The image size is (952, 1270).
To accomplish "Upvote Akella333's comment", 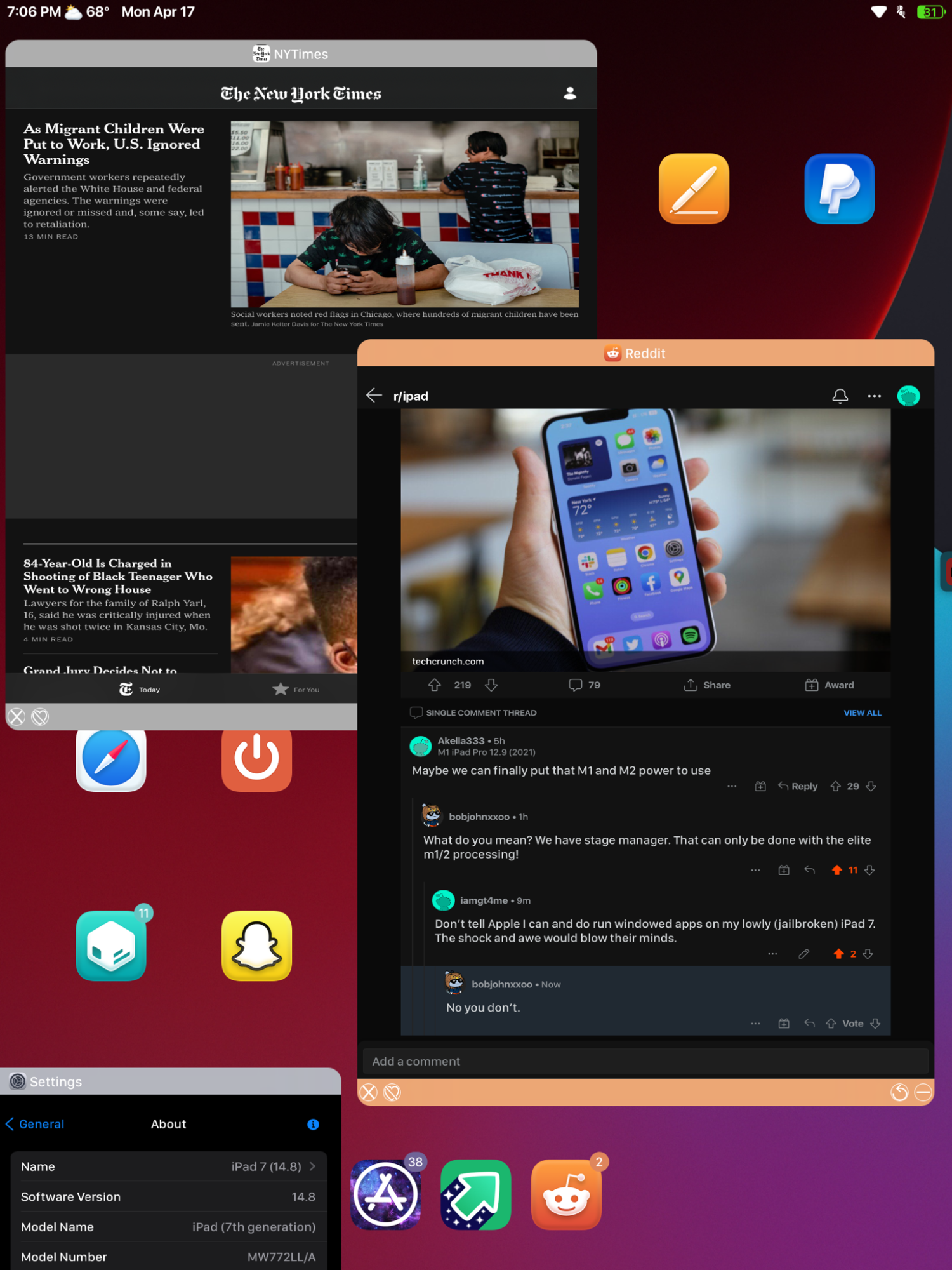I will pyautogui.click(x=835, y=786).
